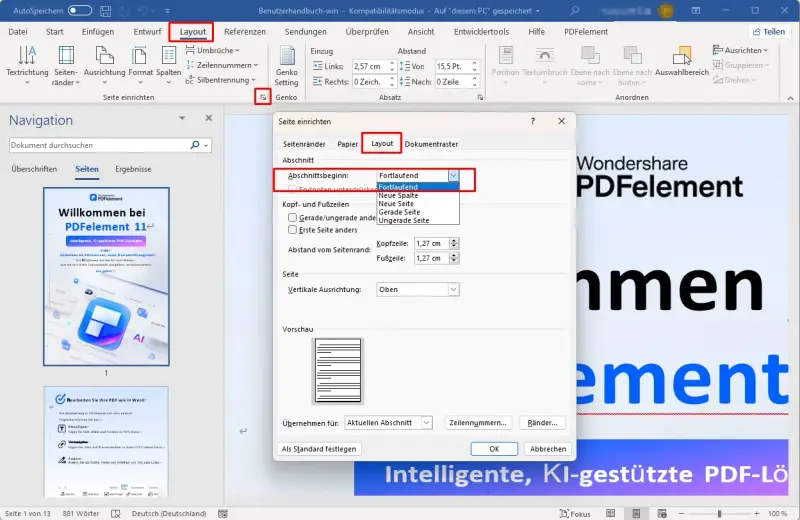Click the Einzug Links value field
Screen dimensions: 800x520
(x=370, y=66)
